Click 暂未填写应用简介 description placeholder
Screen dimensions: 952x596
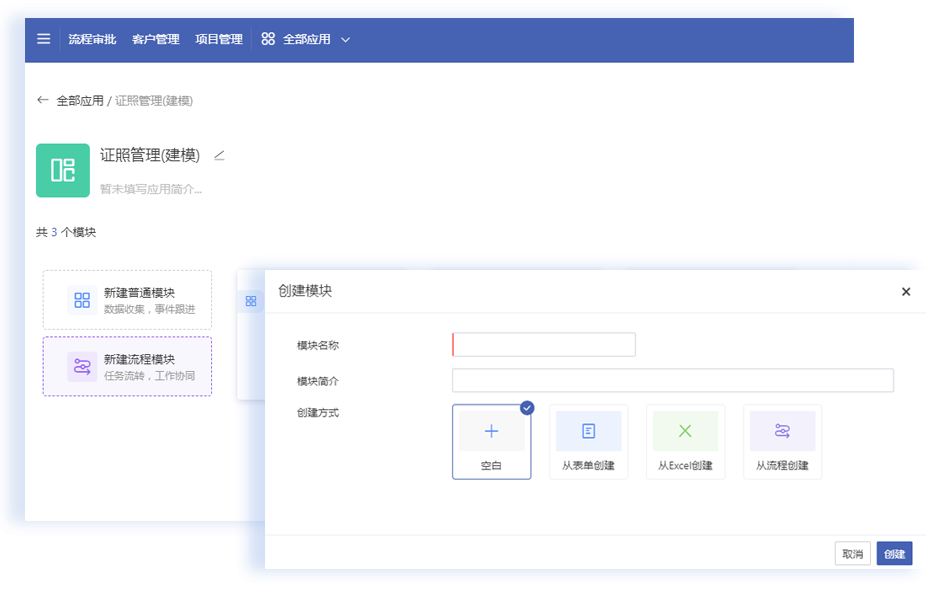pyautogui.click(x=151, y=189)
